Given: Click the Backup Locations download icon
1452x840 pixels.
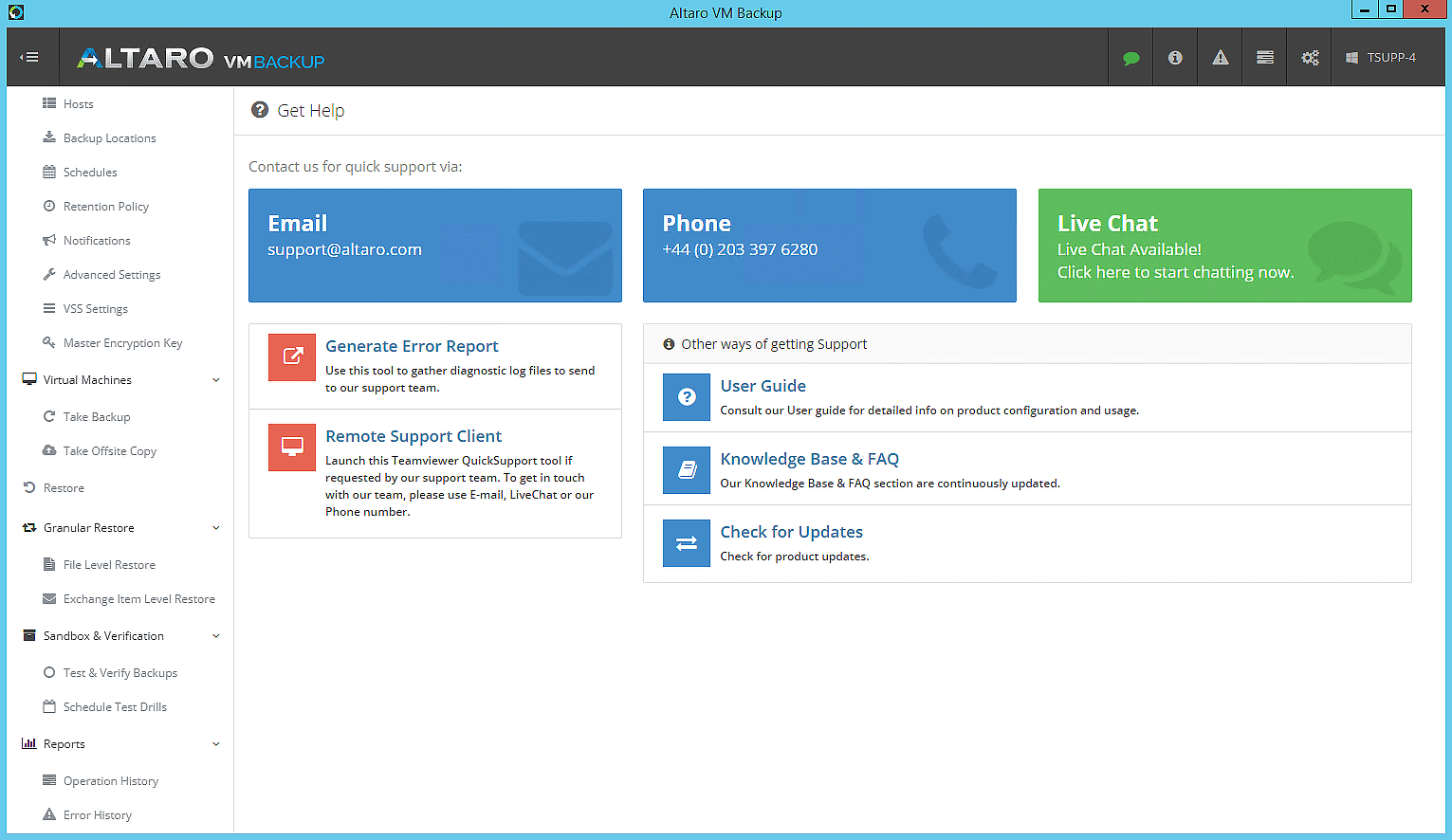Looking at the screenshot, I should (x=49, y=137).
